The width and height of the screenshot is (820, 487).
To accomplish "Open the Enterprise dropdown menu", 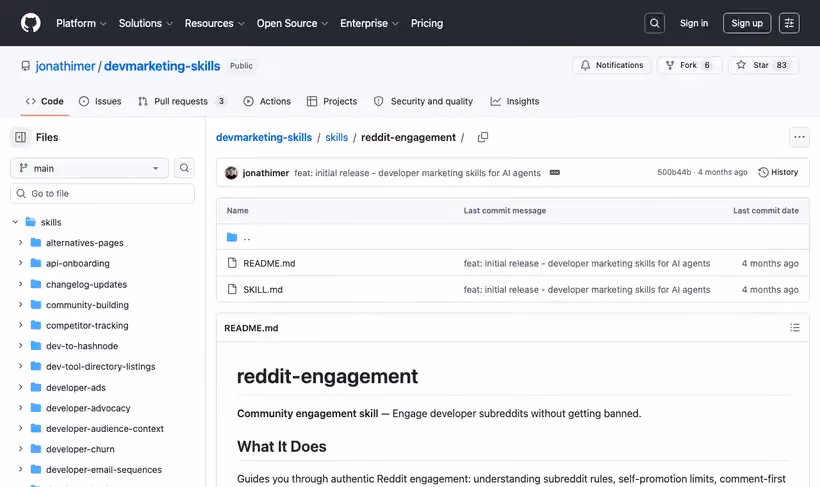I will coord(369,24).
